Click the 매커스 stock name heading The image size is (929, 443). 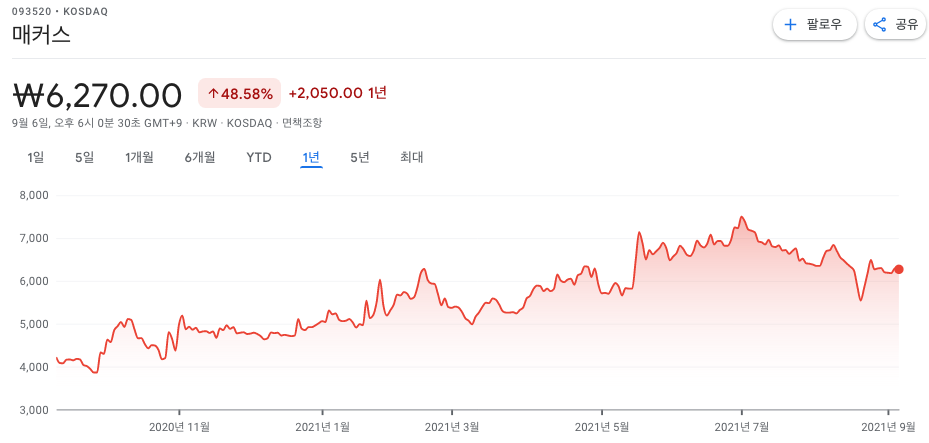41,35
